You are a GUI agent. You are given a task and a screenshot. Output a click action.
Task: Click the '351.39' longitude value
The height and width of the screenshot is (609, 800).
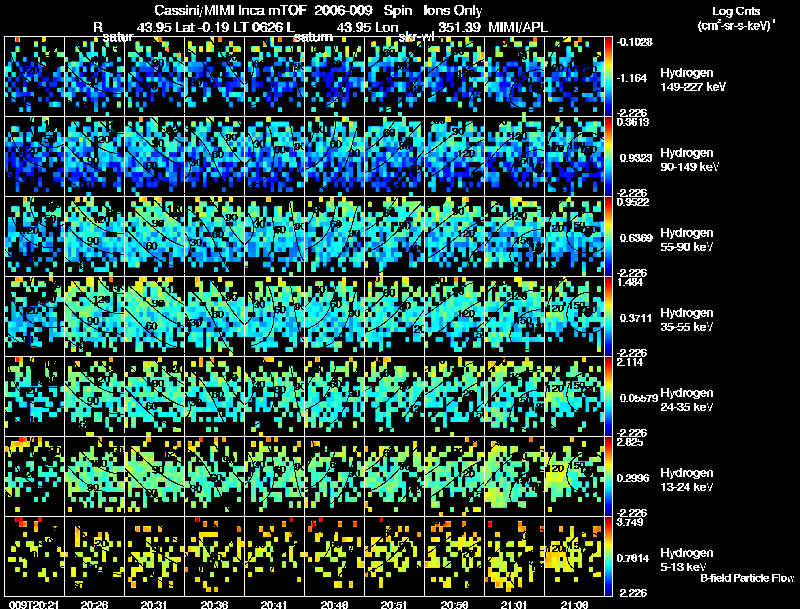459,27
